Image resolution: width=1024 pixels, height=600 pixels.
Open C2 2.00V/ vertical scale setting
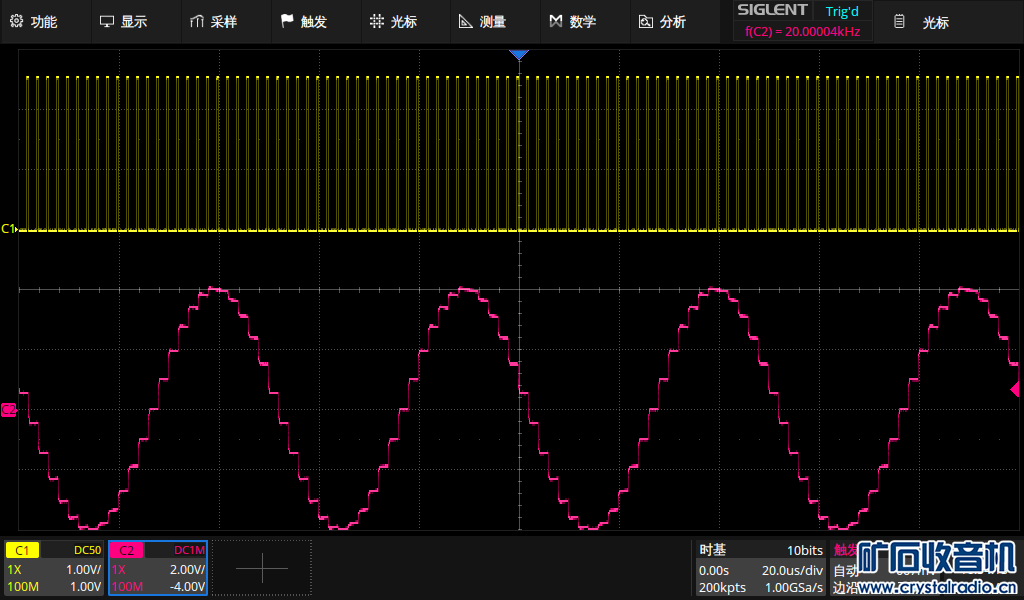pos(186,569)
